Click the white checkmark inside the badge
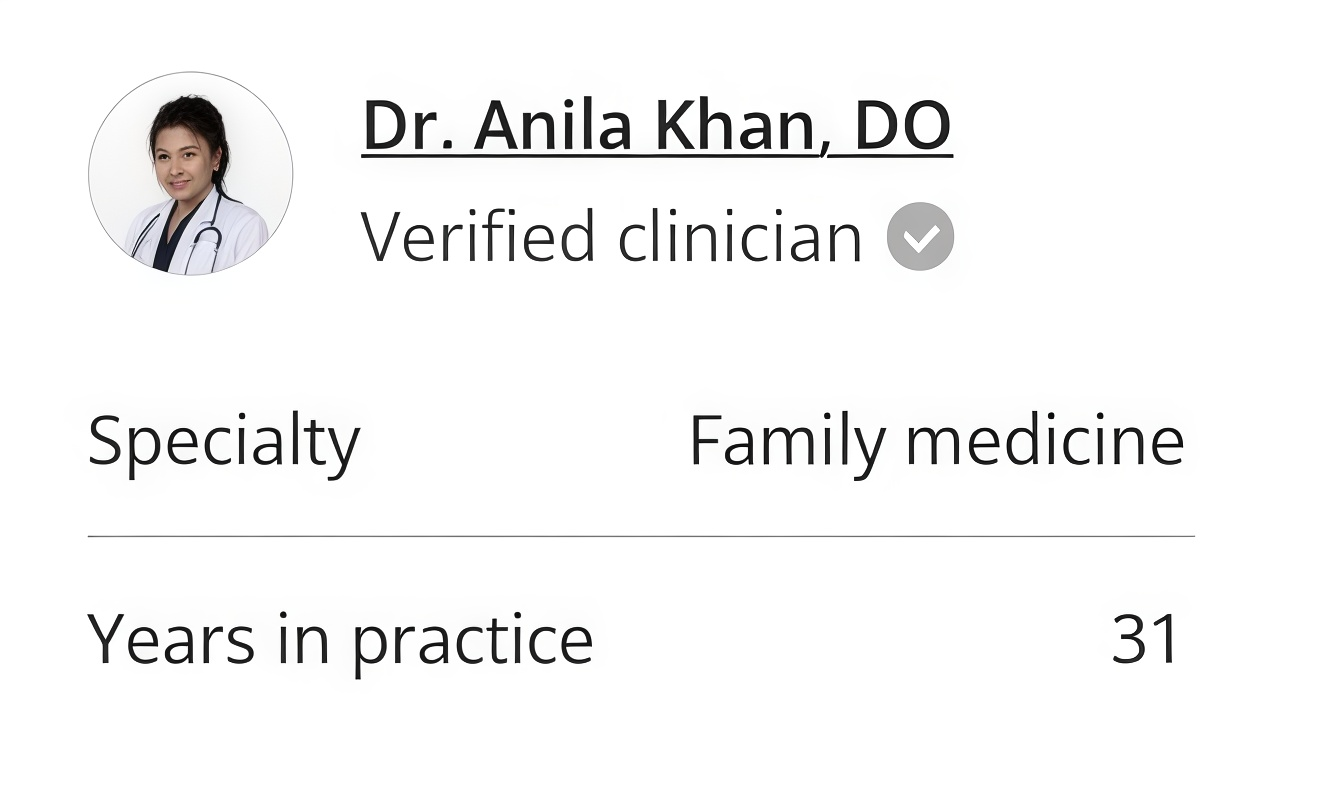The image size is (1323, 792). pos(922,237)
